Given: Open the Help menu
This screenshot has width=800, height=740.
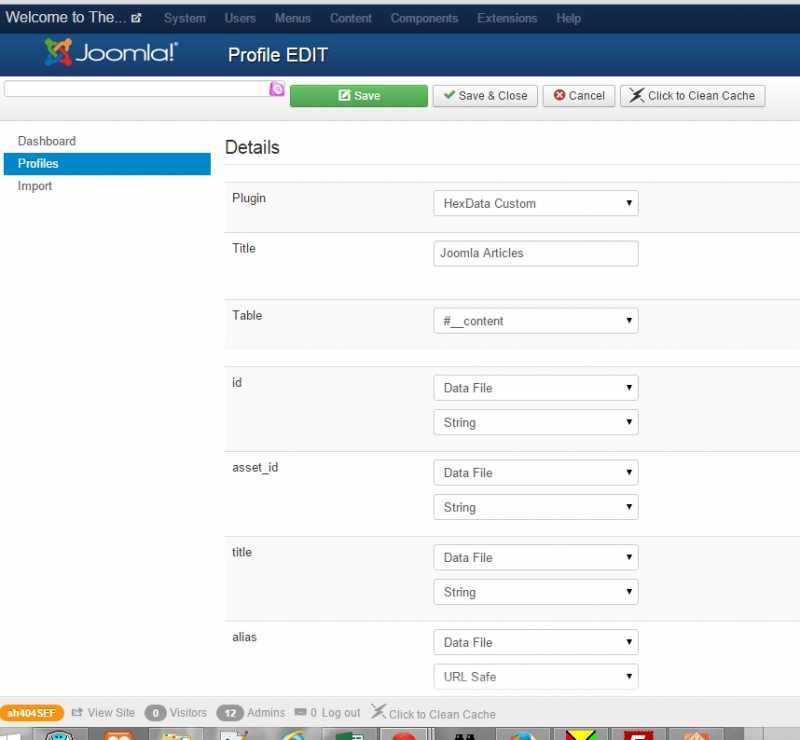Looking at the screenshot, I should pyautogui.click(x=568, y=18).
